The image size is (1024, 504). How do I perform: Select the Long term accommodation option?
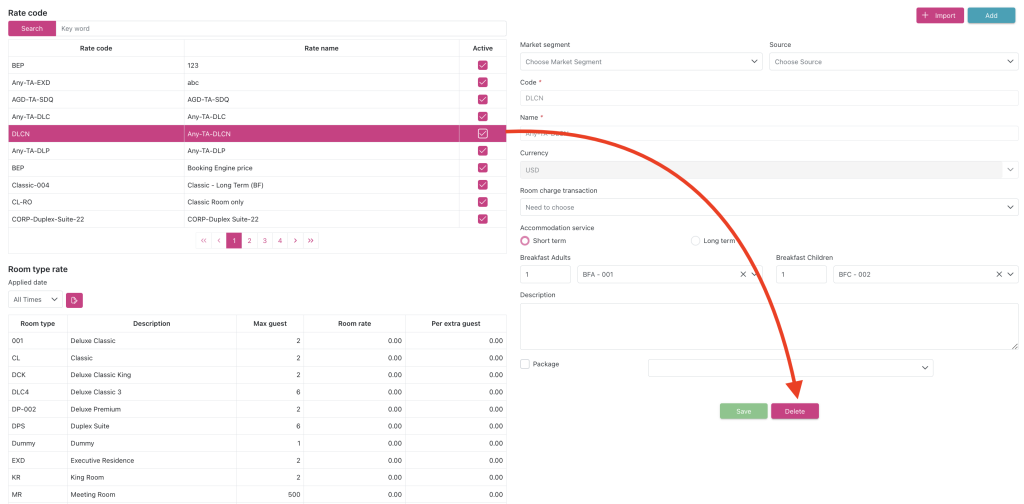tap(696, 241)
